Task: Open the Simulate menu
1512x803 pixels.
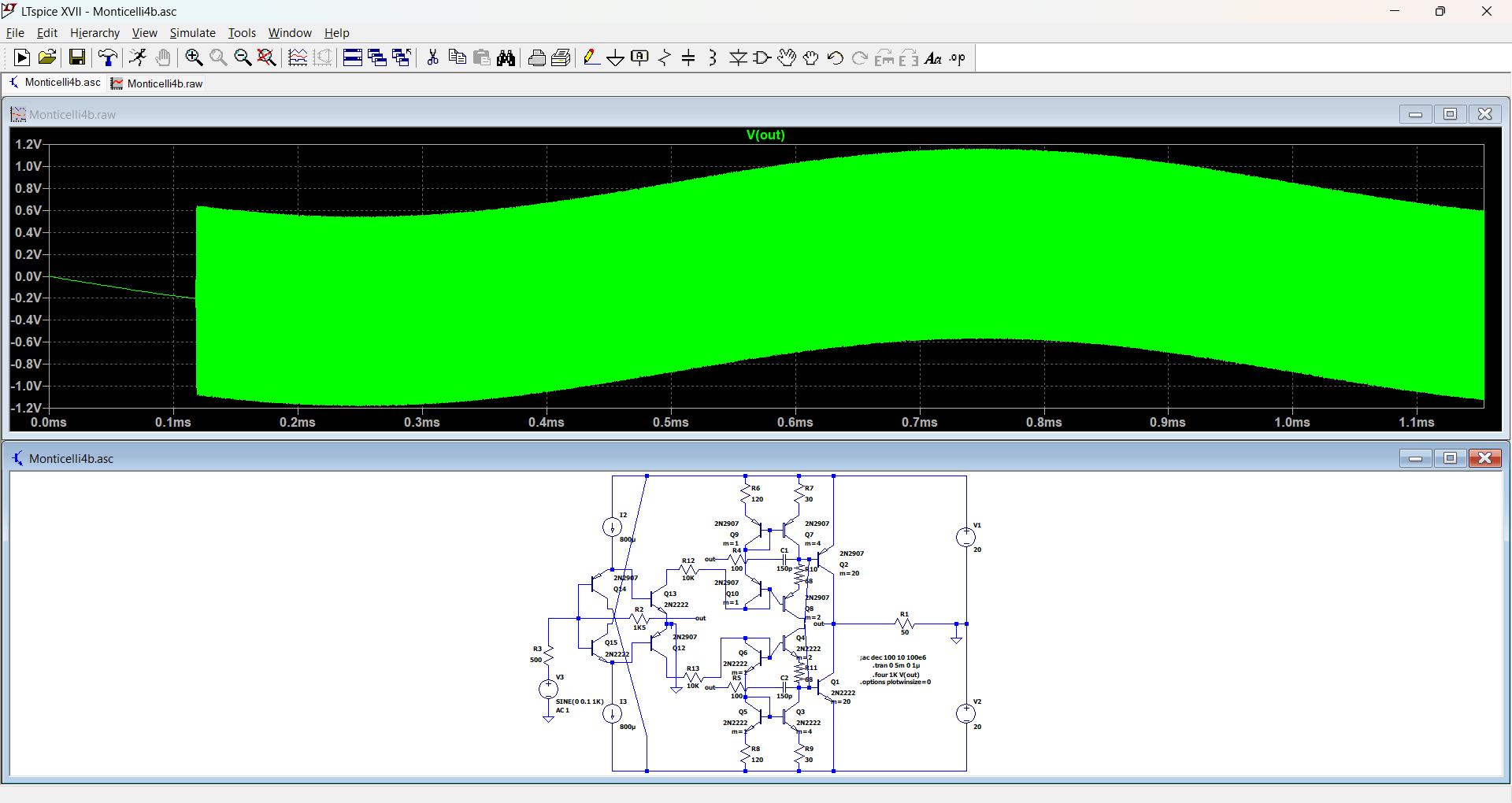Action: [192, 33]
